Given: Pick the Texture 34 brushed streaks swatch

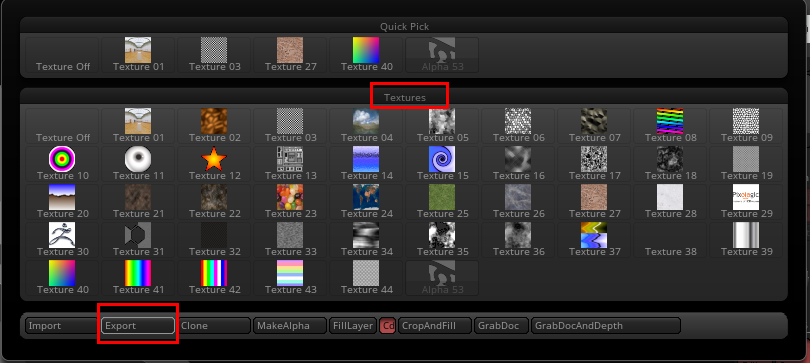Looking at the screenshot, I should pyautogui.click(x=366, y=240).
